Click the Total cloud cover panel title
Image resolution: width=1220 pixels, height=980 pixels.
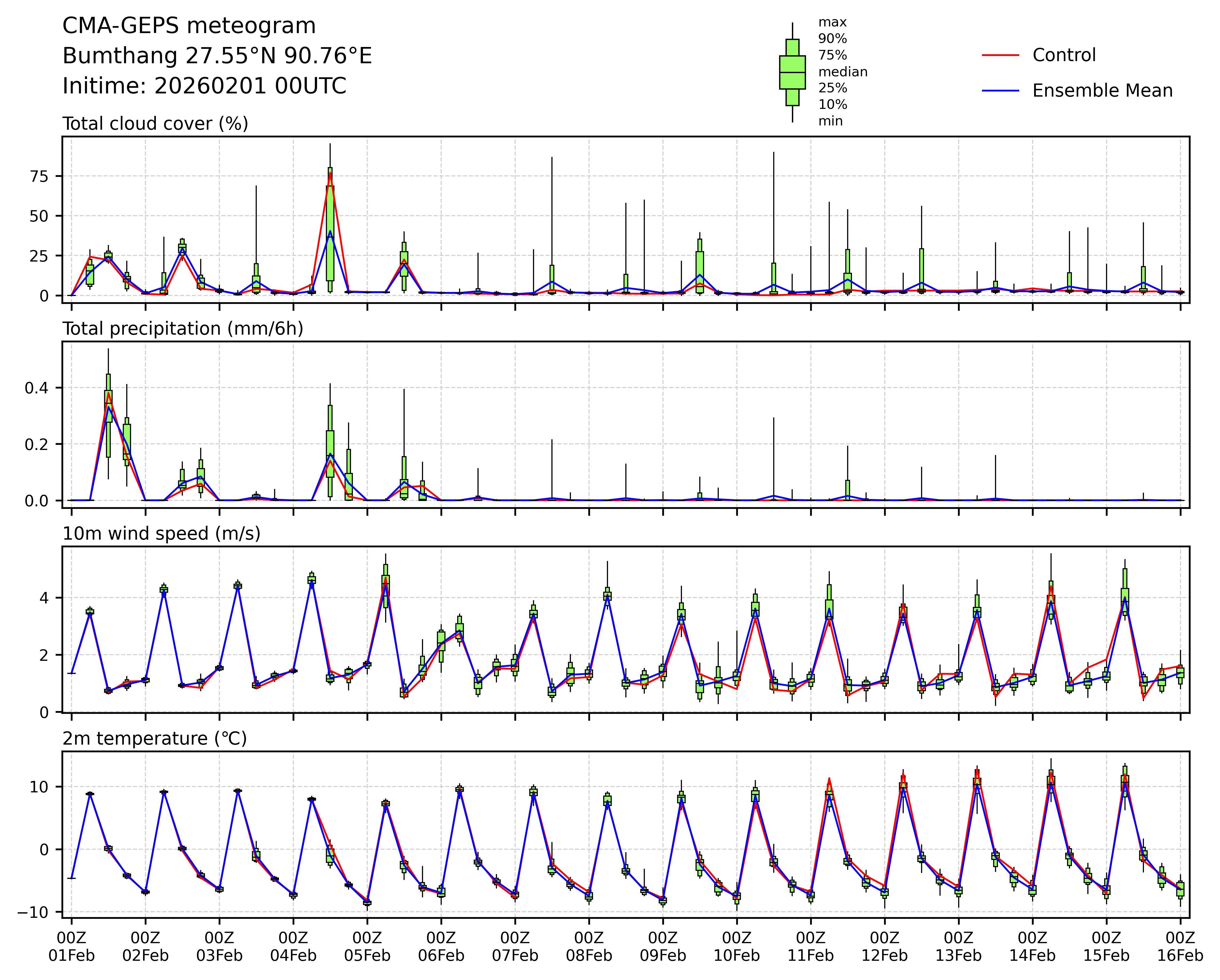pos(155,123)
